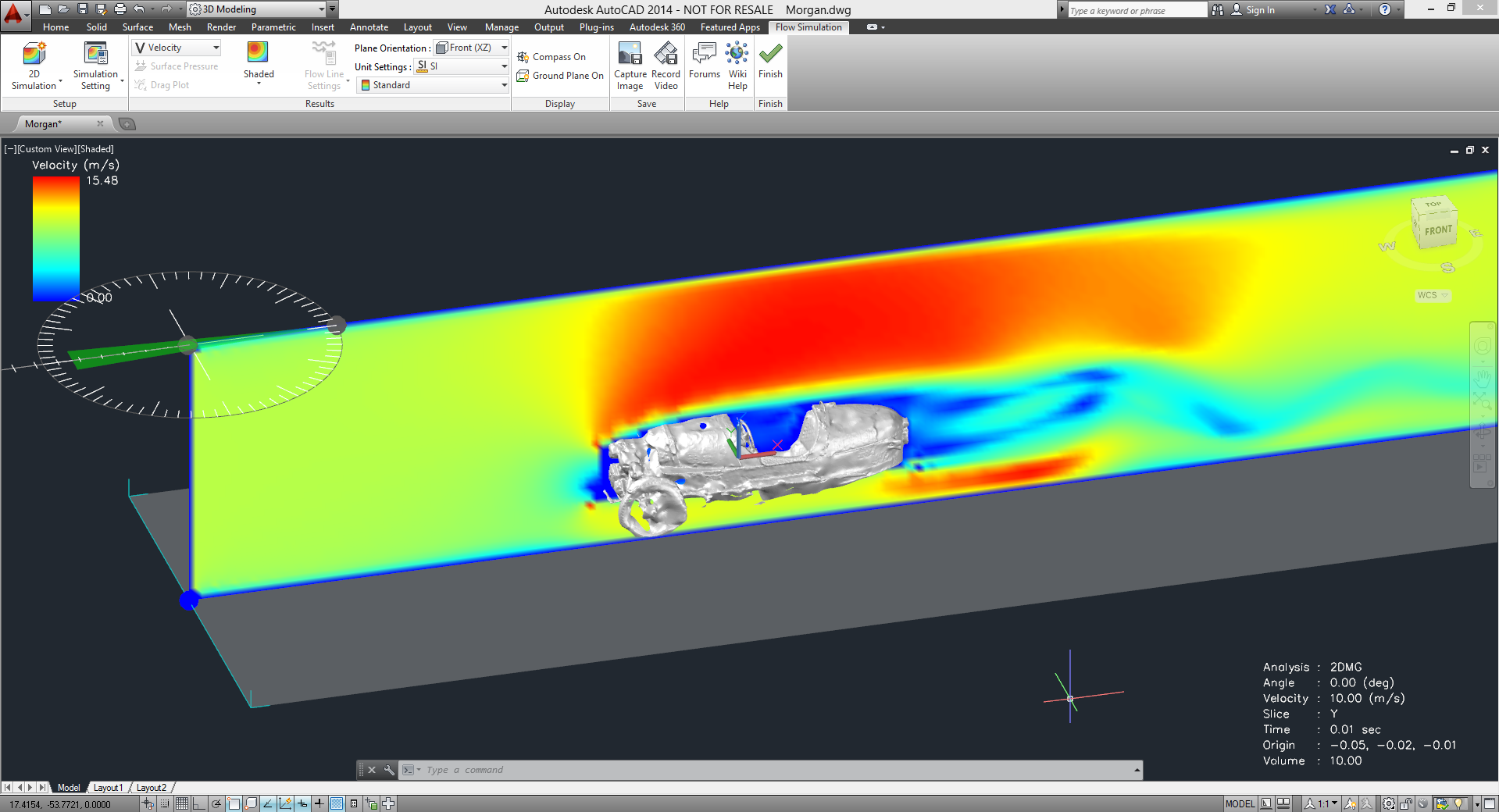The image size is (1499, 812).
Task: Click the MODEL button in status bar
Action: pos(1239,803)
